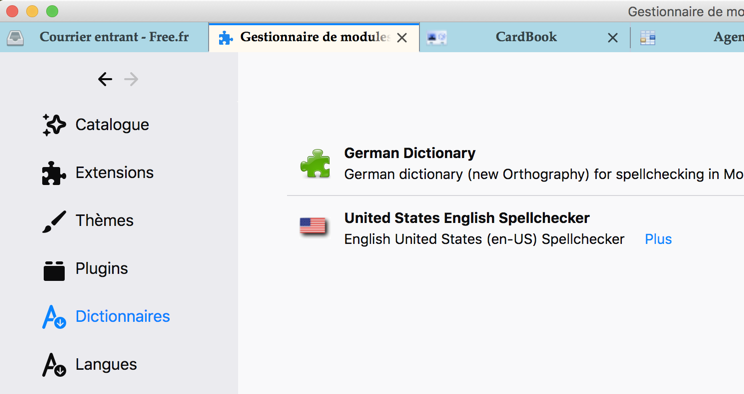Image resolution: width=744 pixels, height=394 pixels.
Task: Click the Plugins brick icon
Action: coord(54,271)
